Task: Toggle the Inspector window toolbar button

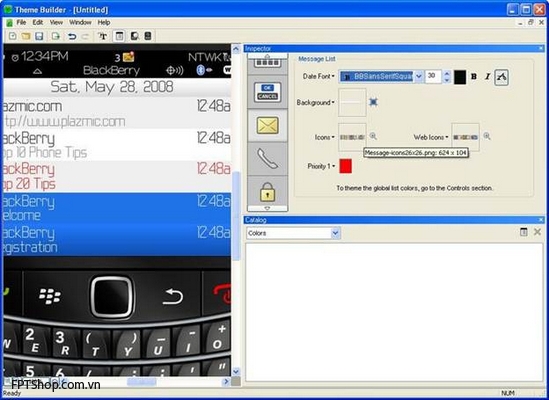Action: (119, 36)
